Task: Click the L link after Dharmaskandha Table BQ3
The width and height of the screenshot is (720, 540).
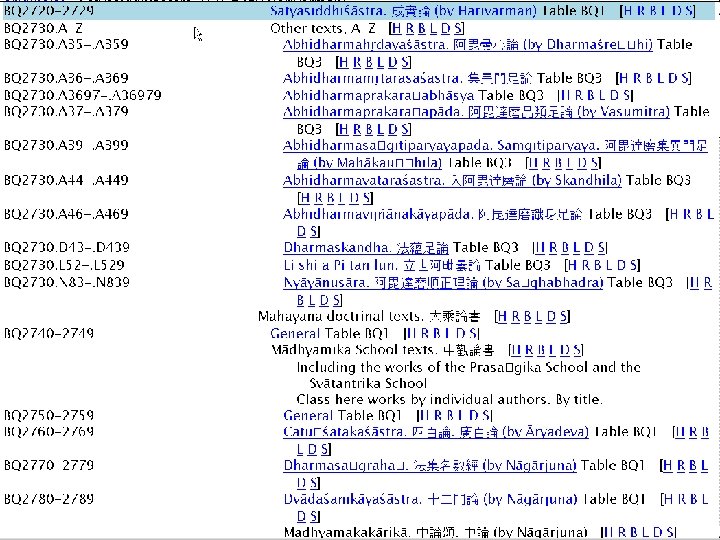Action: (x=577, y=248)
